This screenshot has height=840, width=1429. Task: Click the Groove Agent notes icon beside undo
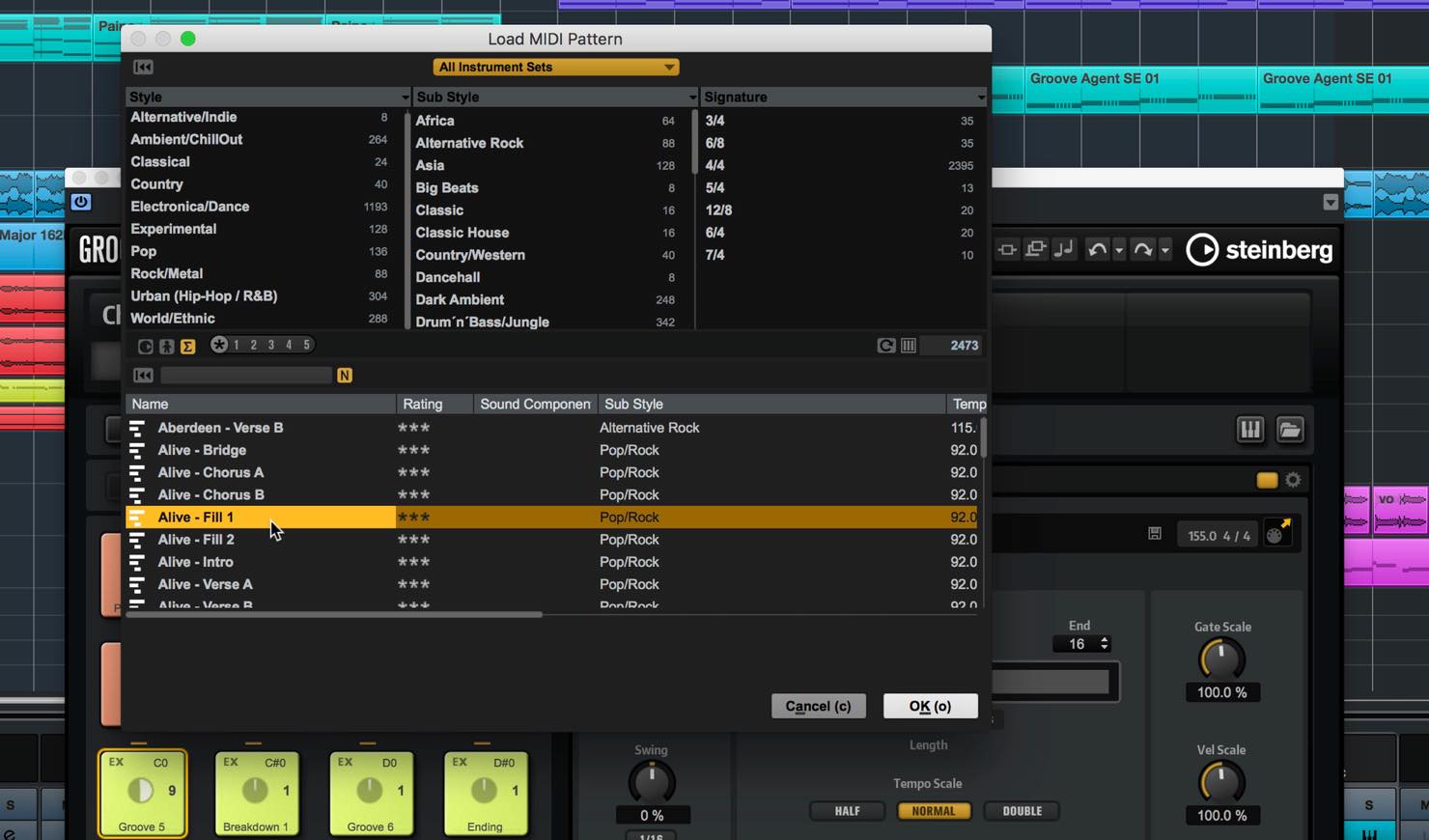pyautogui.click(x=1064, y=249)
